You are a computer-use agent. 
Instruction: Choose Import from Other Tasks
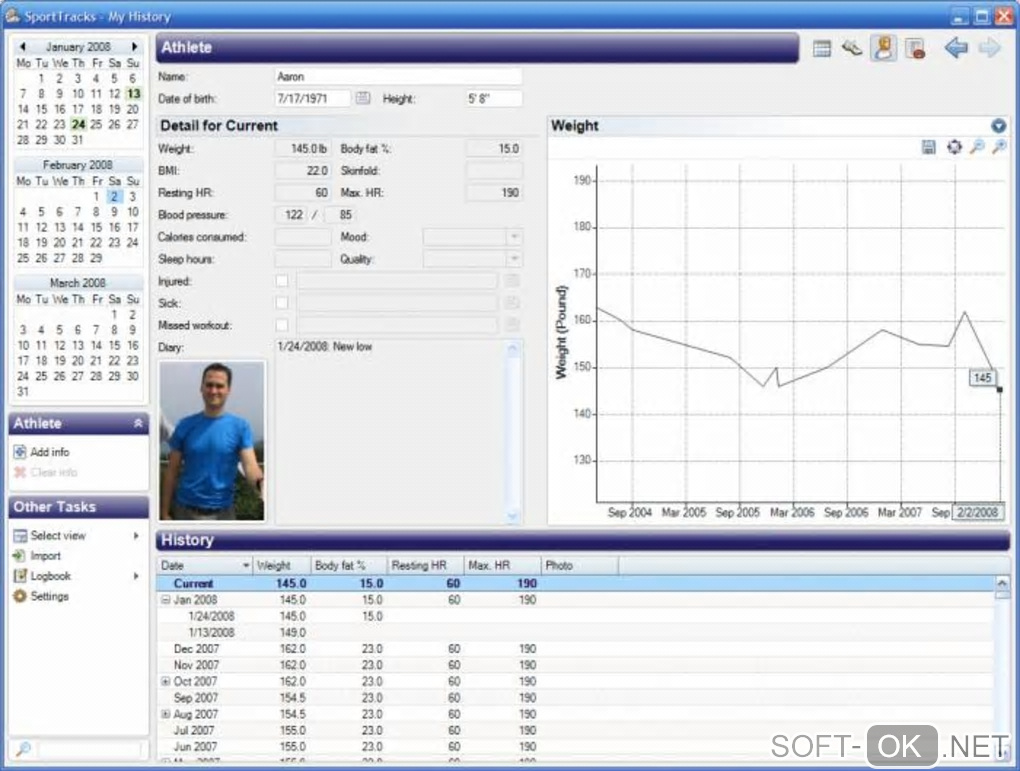46,556
